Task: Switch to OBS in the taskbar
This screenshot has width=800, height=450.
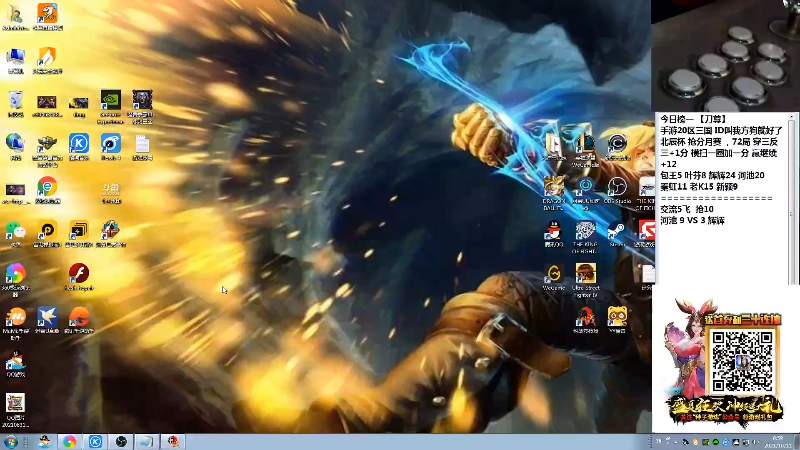Action: coord(121,442)
